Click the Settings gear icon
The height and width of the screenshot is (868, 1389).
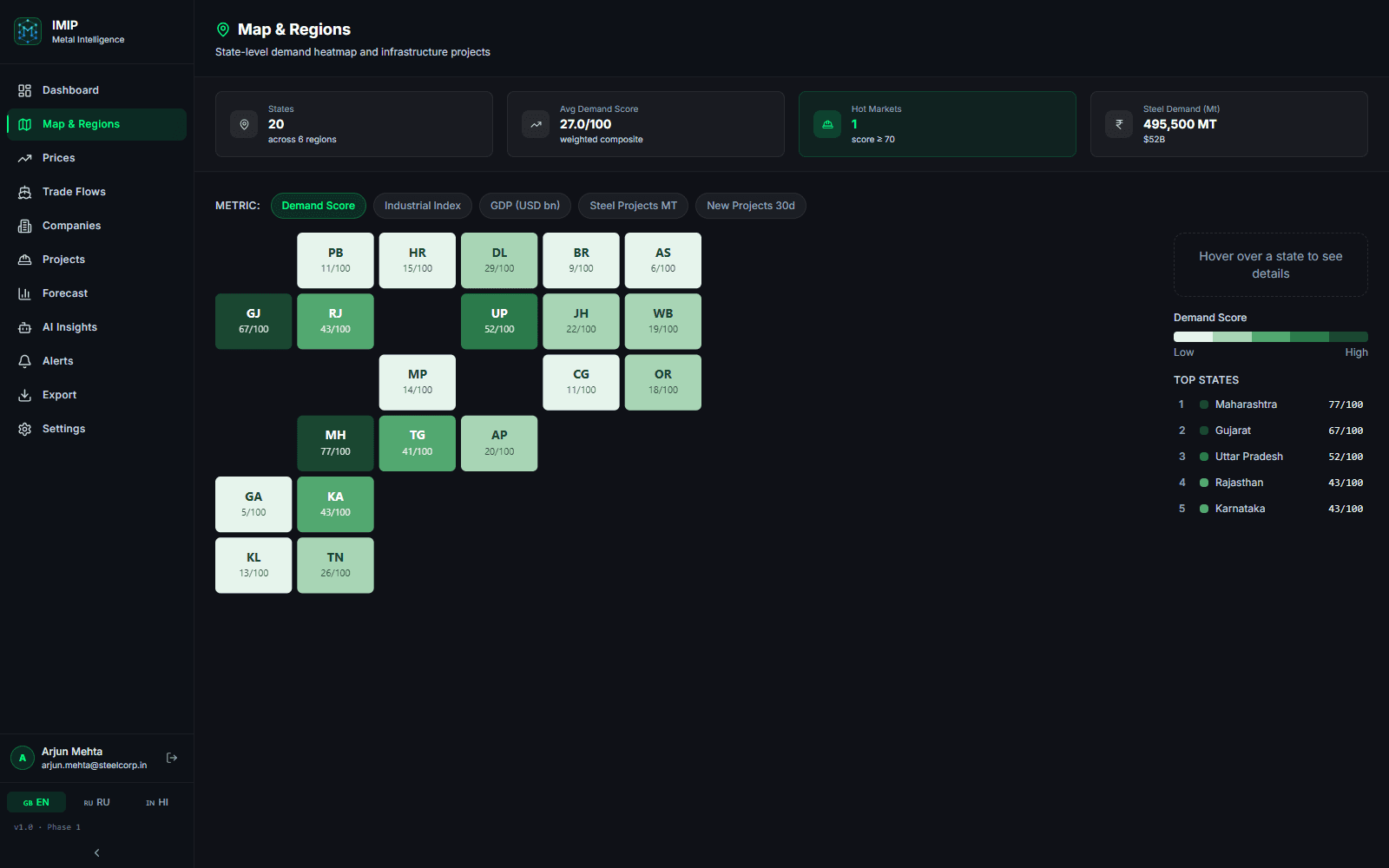[x=24, y=429]
